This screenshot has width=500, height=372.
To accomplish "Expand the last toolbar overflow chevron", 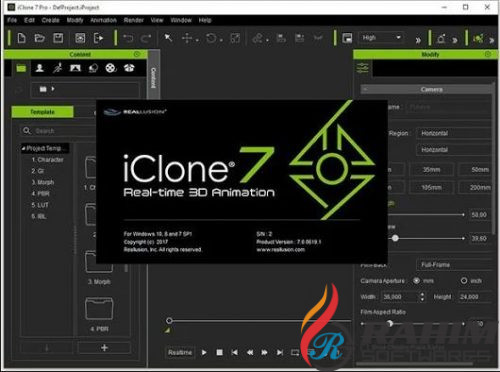I will (x=491, y=40).
